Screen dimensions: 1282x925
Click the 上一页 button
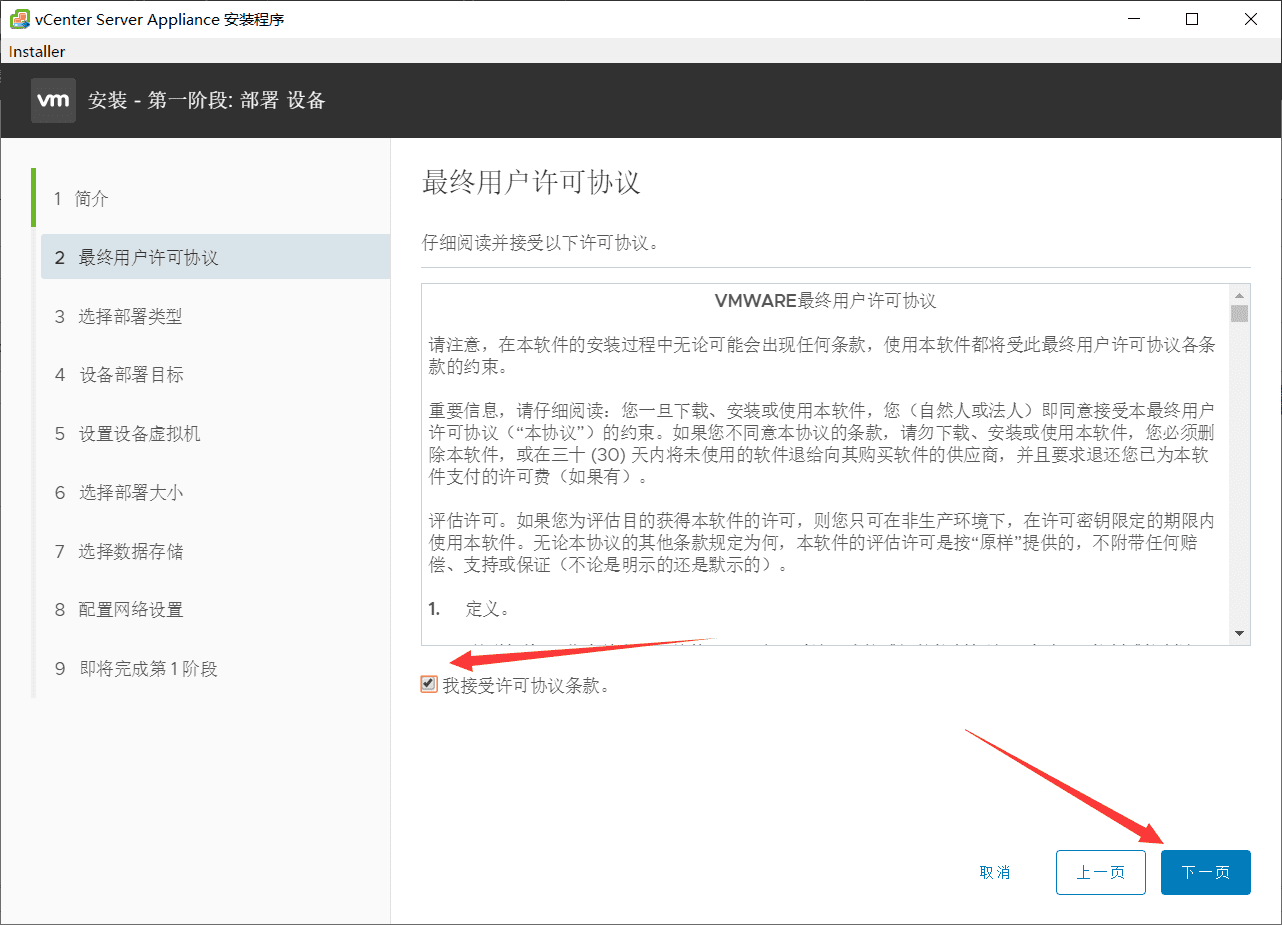(1100, 872)
